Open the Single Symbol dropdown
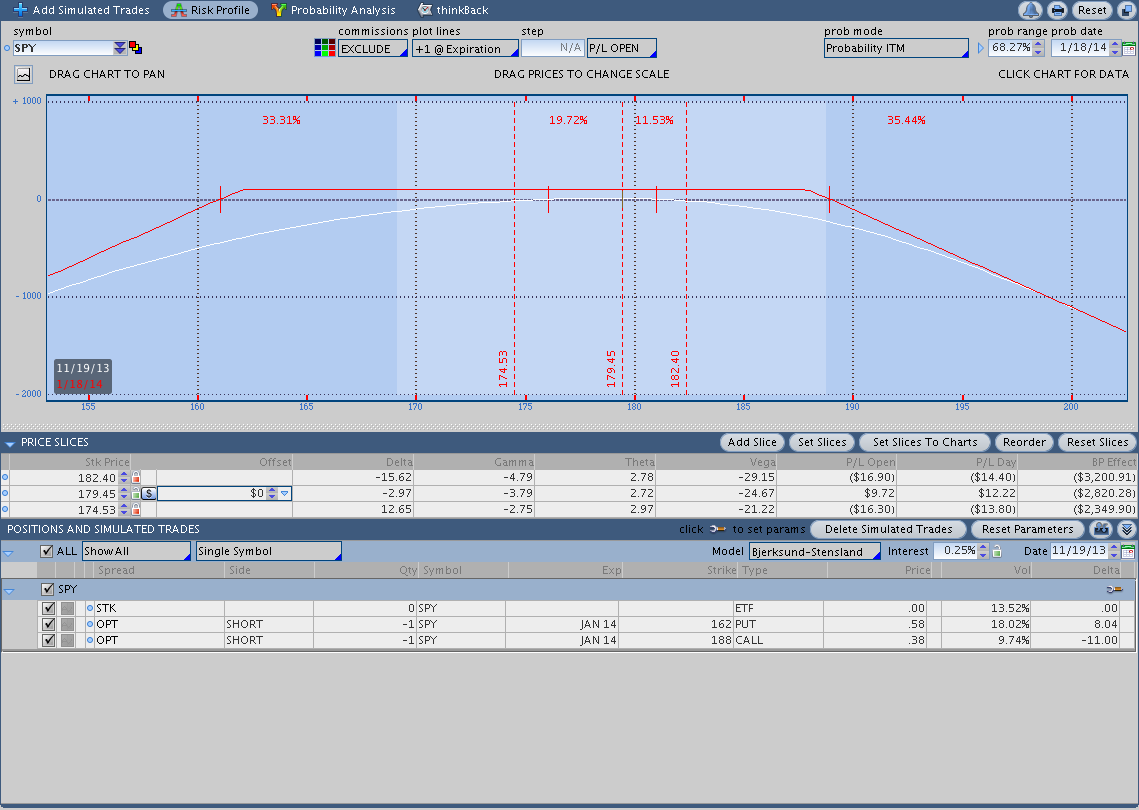 (269, 551)
